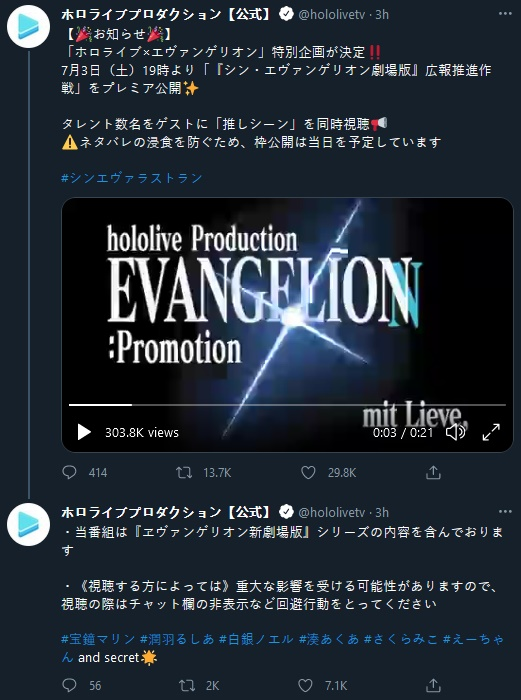Open the #シンエヴァラストラン hashtag
This screenshot has width=521, height=700.
132,178
